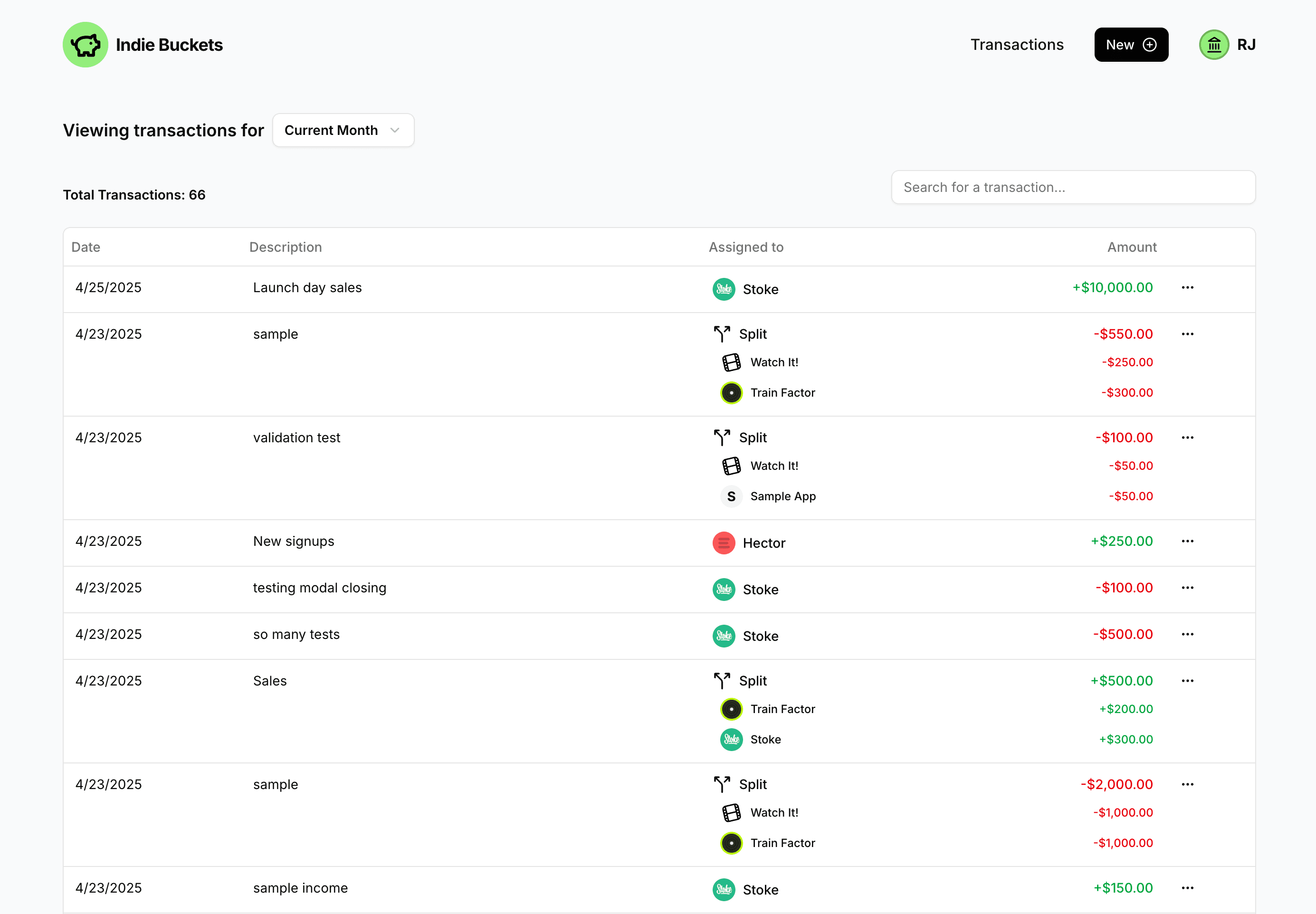Screen dimensions: 1316x914
Task: Click the green +$10,000.00 amount
Action: [x=1112, y=287]
